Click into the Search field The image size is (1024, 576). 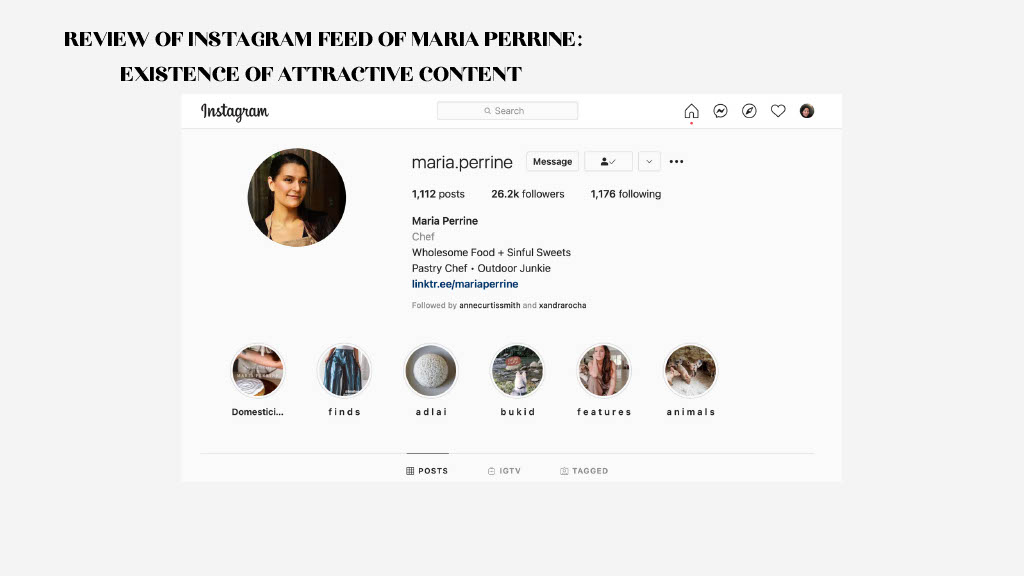point(507,111)
